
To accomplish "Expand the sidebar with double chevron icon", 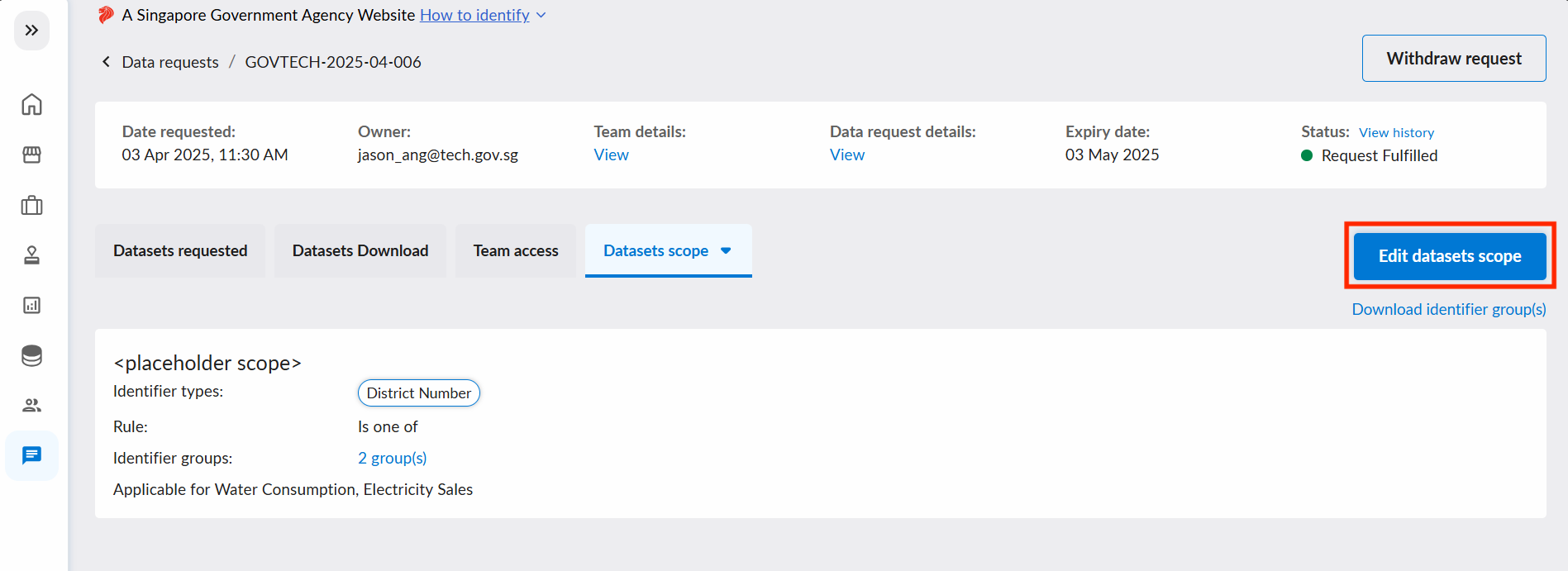I will point(31,31).
